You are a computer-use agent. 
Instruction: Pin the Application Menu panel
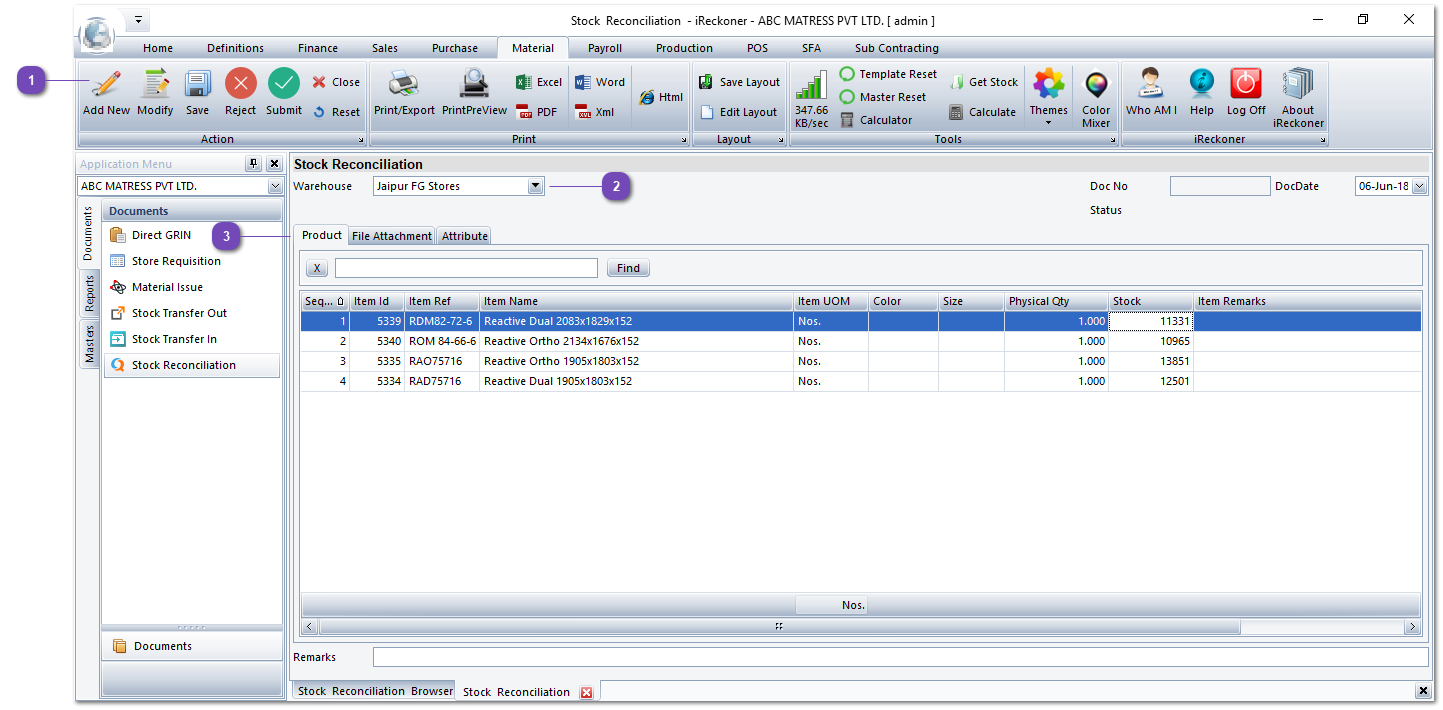[x=253, y=163]
